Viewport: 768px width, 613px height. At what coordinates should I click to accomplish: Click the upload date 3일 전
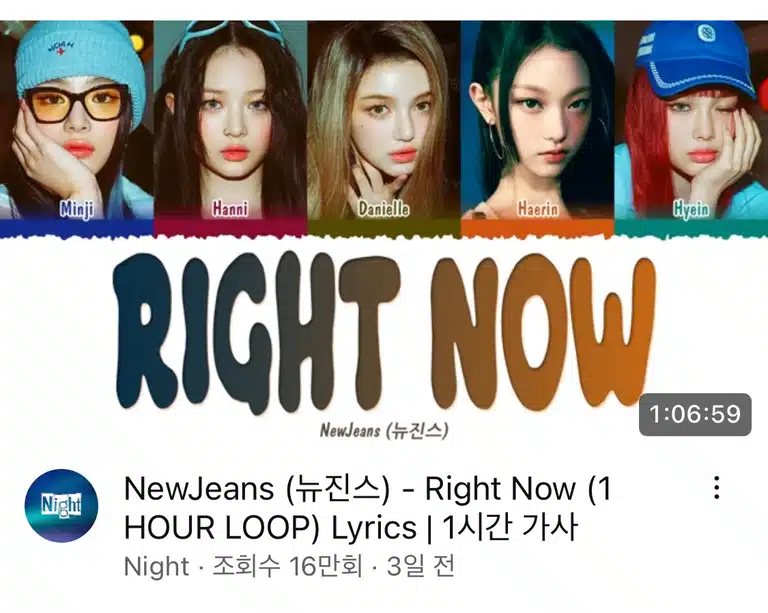tap(421, 567)
